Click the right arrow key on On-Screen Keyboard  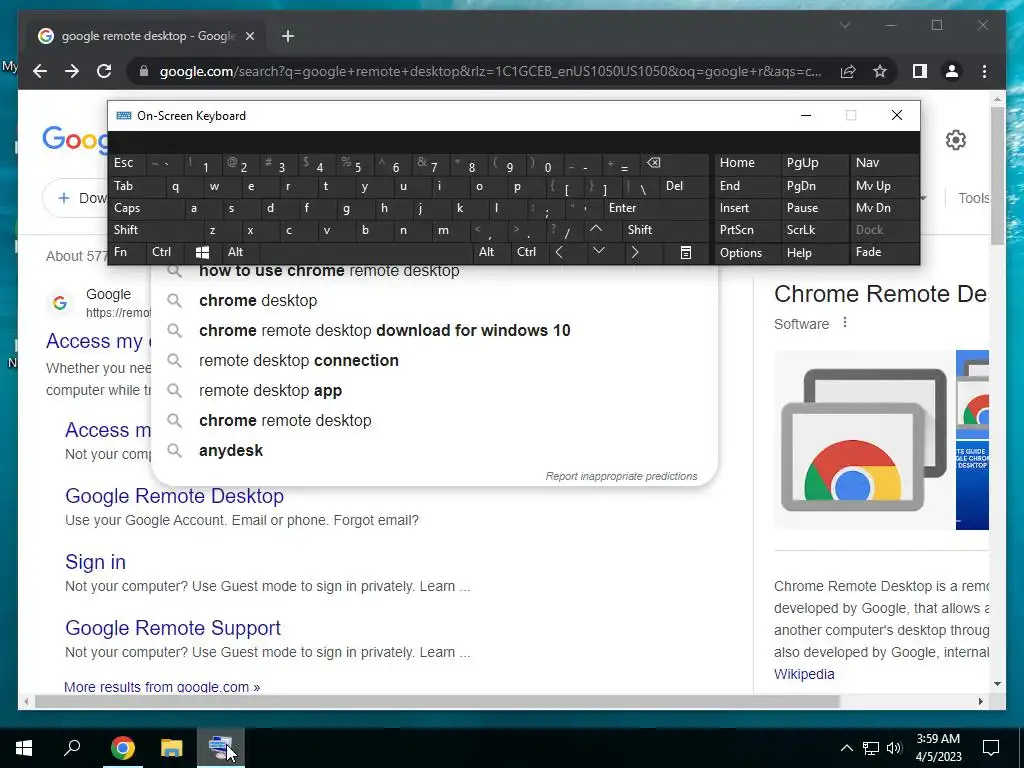(x=635, y=252)
